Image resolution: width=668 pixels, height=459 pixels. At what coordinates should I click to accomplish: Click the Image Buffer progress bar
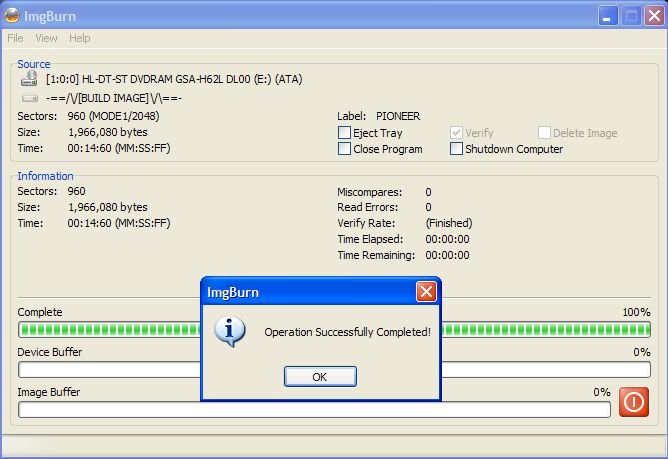coord(314,410)
